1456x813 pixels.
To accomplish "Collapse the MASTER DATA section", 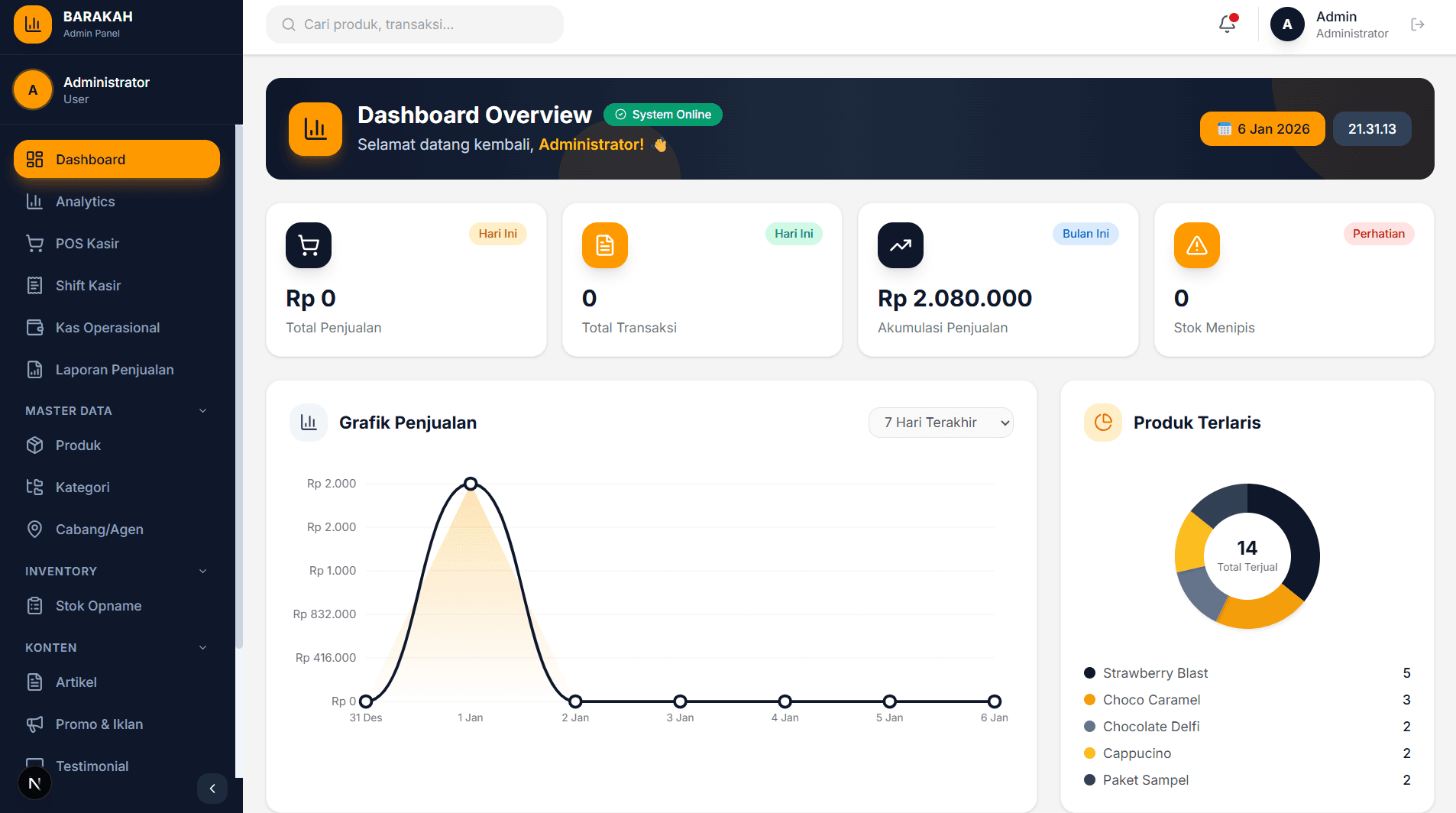I will pyautogui.click(x=202, y=410).
